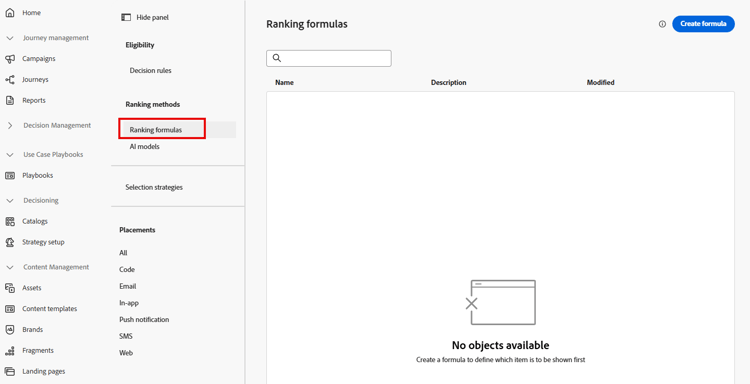Expand the Decision Management section
750x384 pixels.
tap(10, 125)
